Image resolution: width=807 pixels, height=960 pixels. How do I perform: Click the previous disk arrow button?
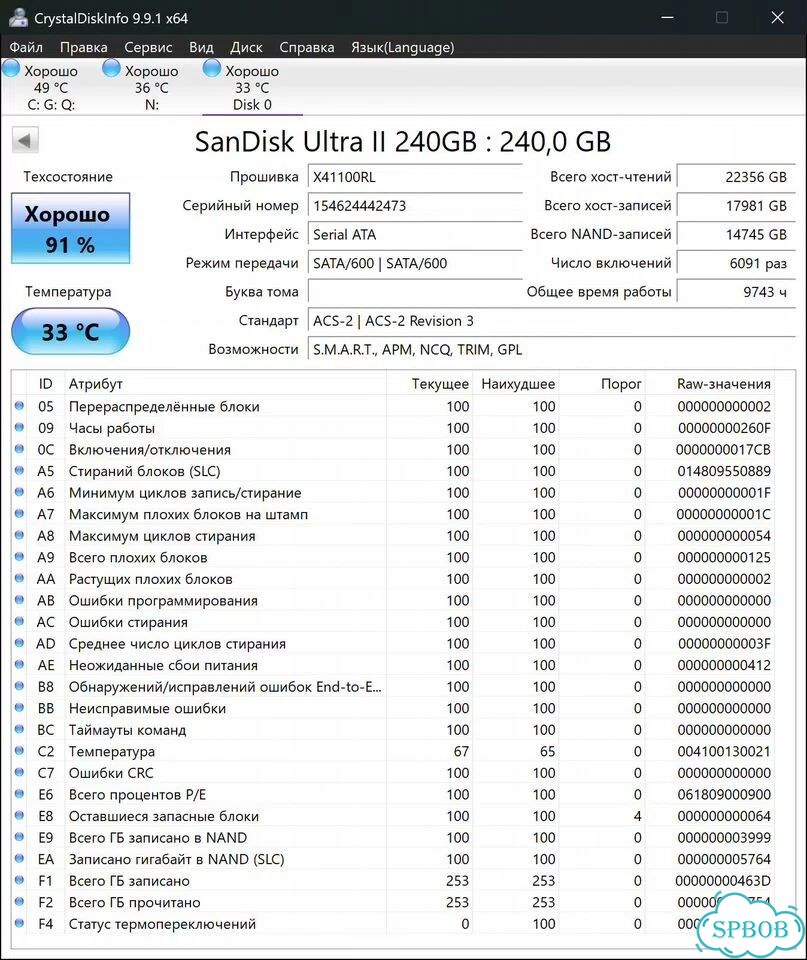tap(25, 141)
